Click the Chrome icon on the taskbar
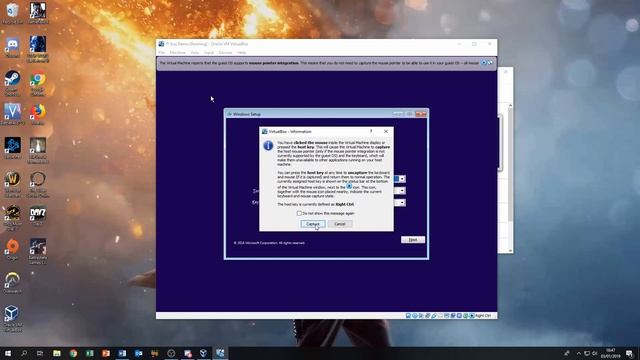Image resolution: width=640 pixels, height=360 pixels. [x=73, y=353]
